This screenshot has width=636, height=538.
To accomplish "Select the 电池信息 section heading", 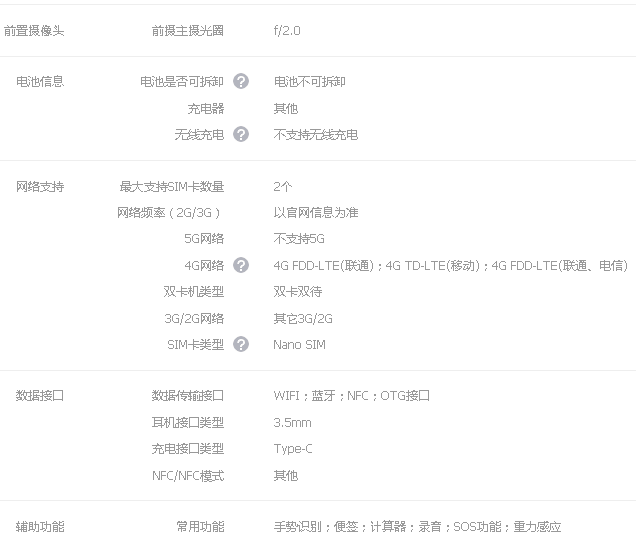I will (40, 81).
